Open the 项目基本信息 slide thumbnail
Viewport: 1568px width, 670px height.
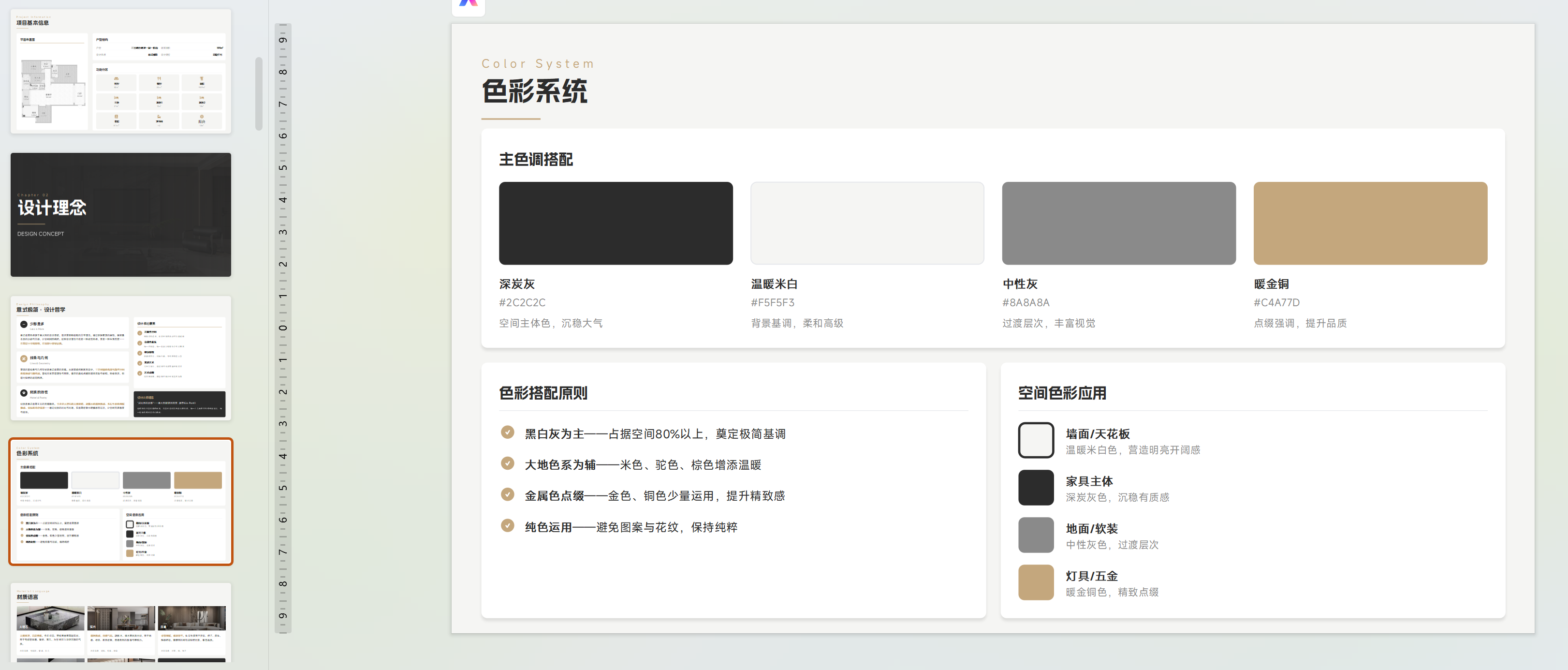[x=120, y=72]
